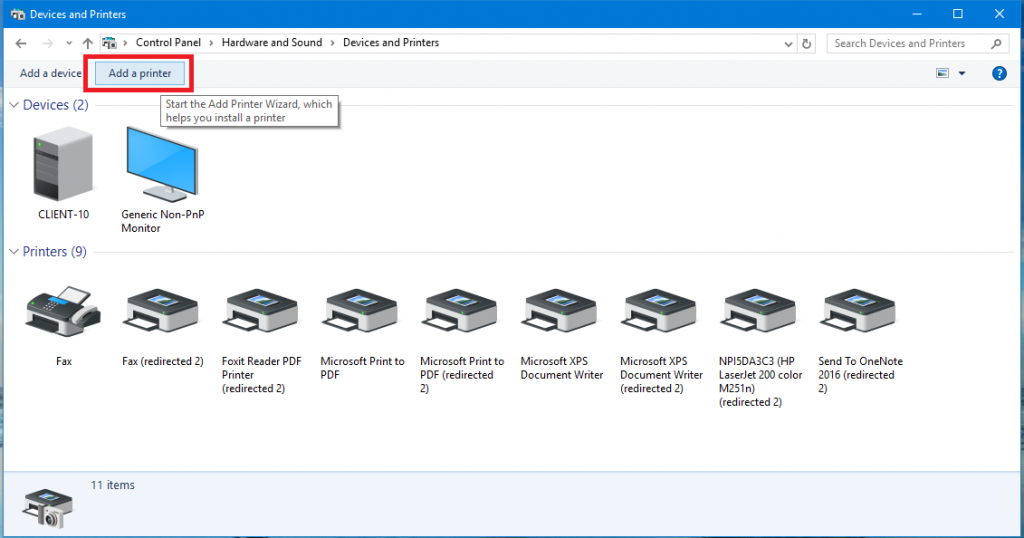
Task: Click the address bar location icon
Action: 109,43
